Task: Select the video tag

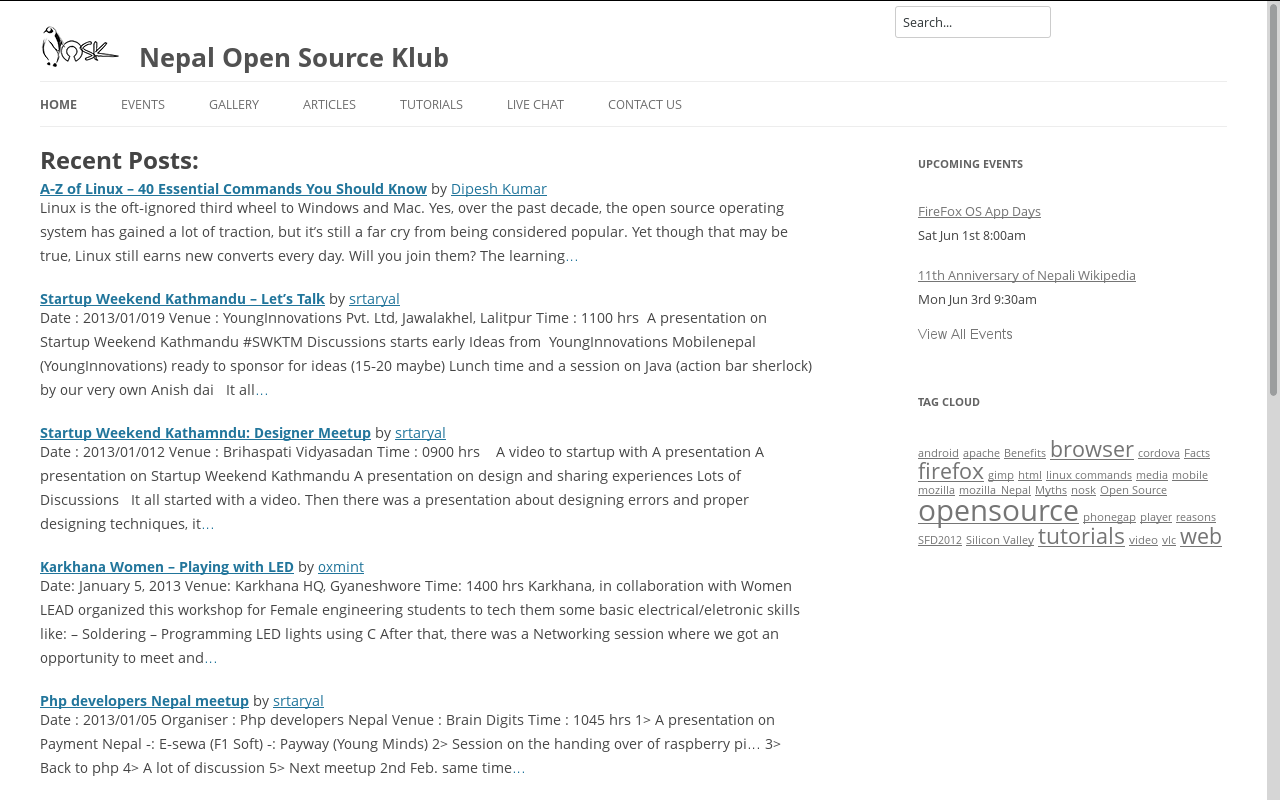Action: pyautogui.click(x=1143, y=540)
